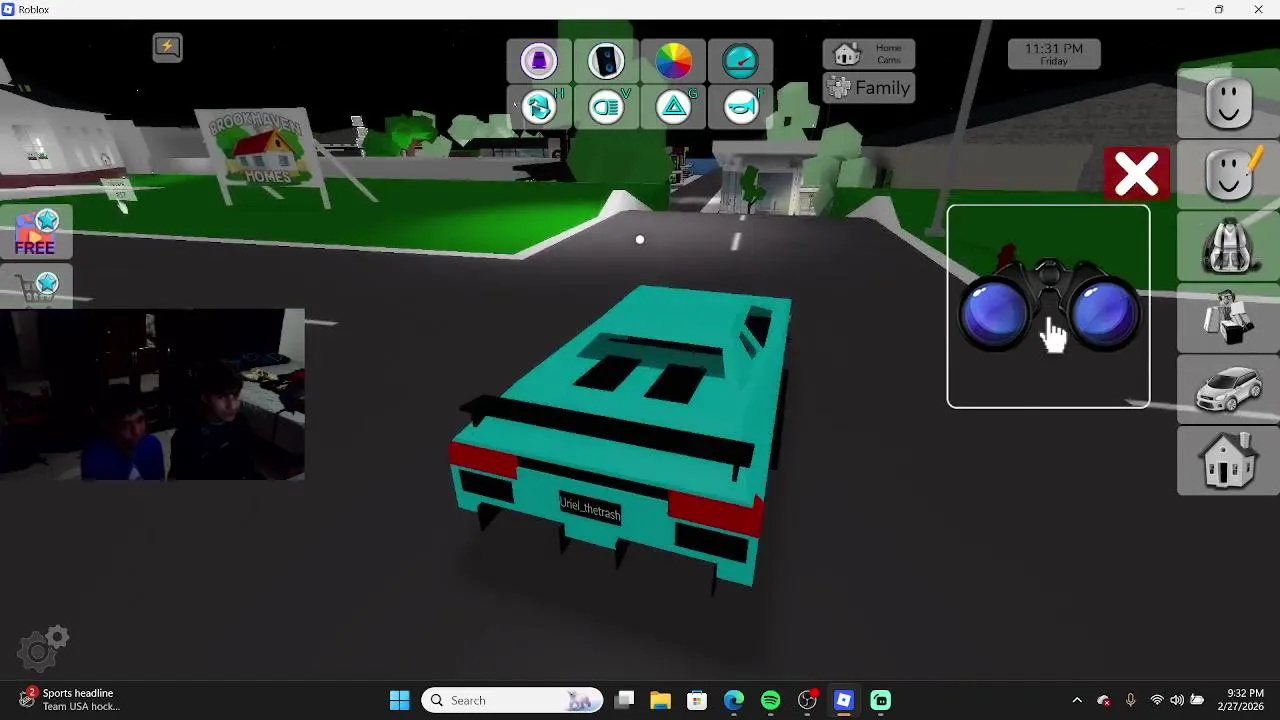Viewport: 1280px width, 720px height.
Task: Click the taskbar Search box
Action: pos(512,700)
